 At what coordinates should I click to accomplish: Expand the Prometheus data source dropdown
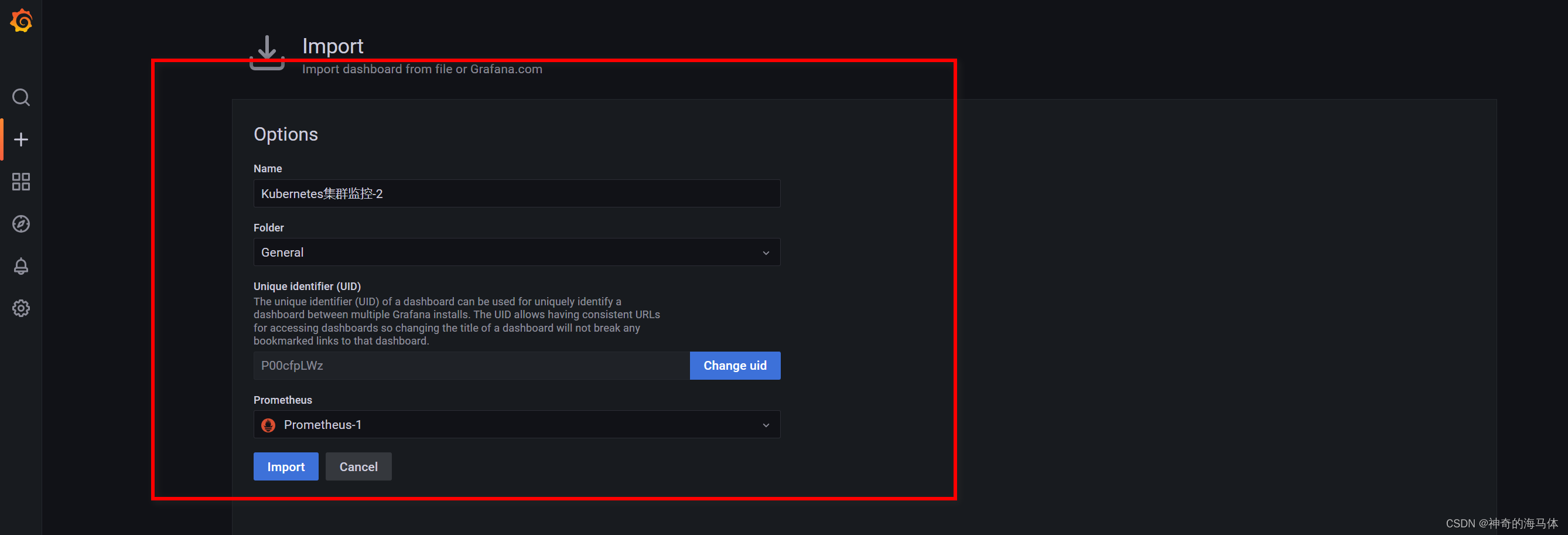(517, 424)
